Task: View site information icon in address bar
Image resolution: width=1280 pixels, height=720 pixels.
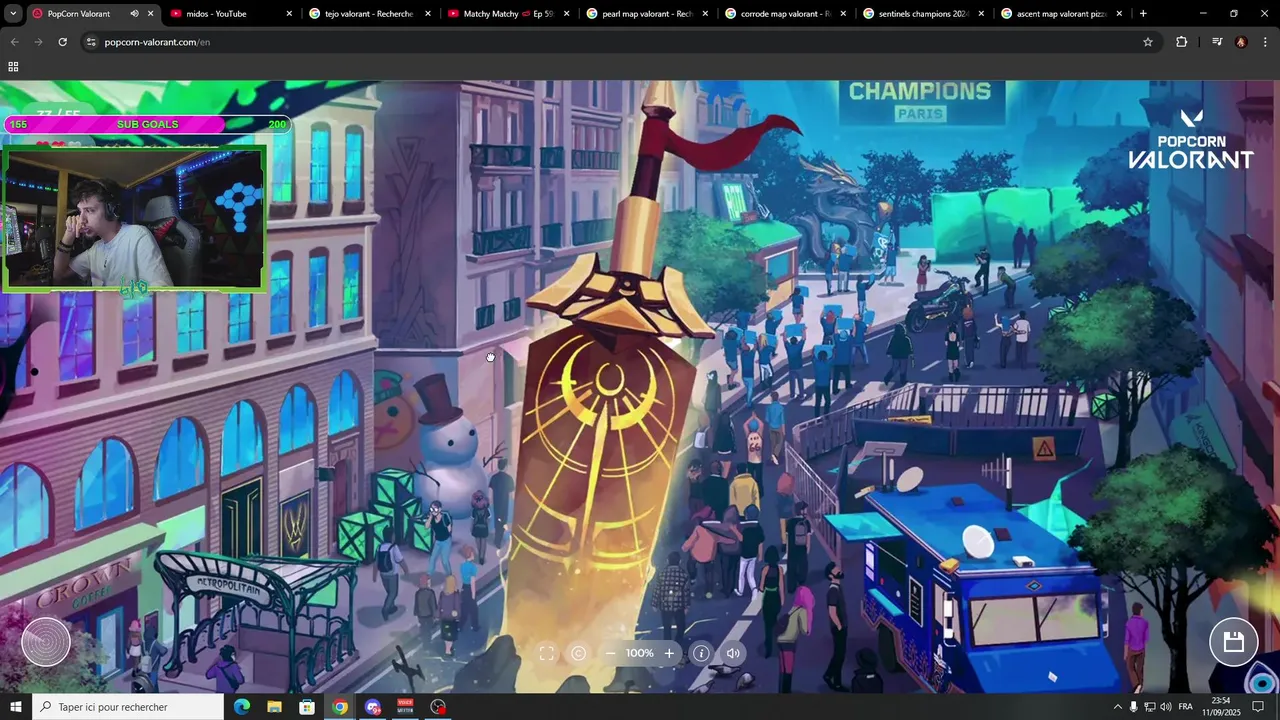Action: click(x=91, y=42)
